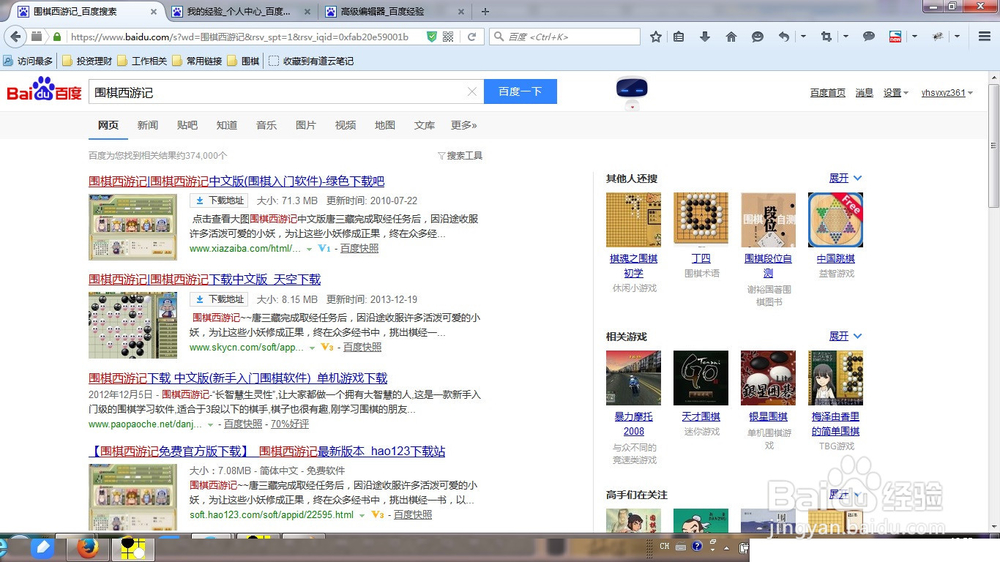Go to 百度首页 link
Screen dimensions: 1000x562
click(828, 92)
